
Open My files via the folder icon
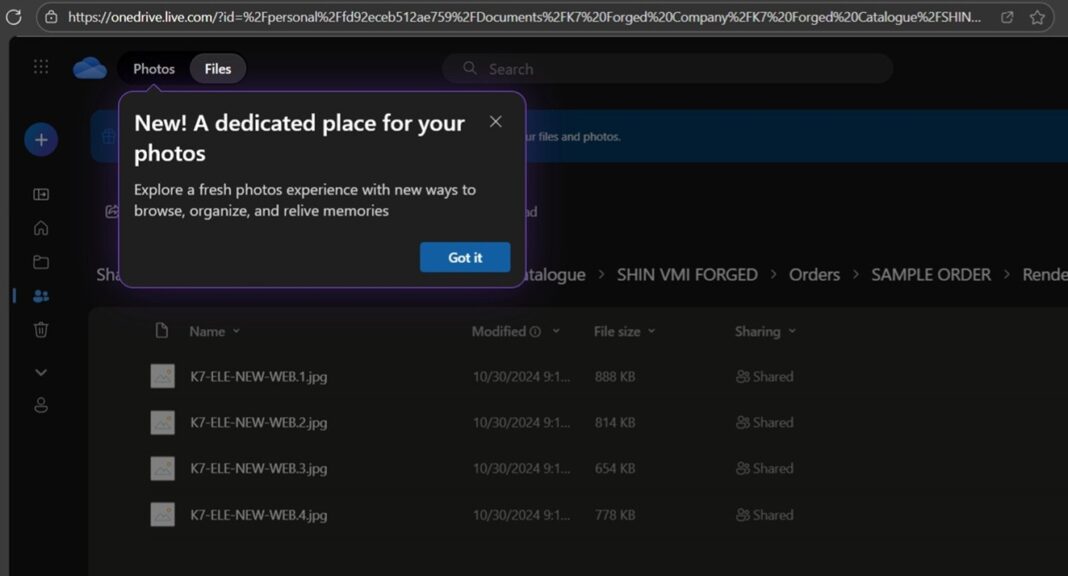click(40, 261)
